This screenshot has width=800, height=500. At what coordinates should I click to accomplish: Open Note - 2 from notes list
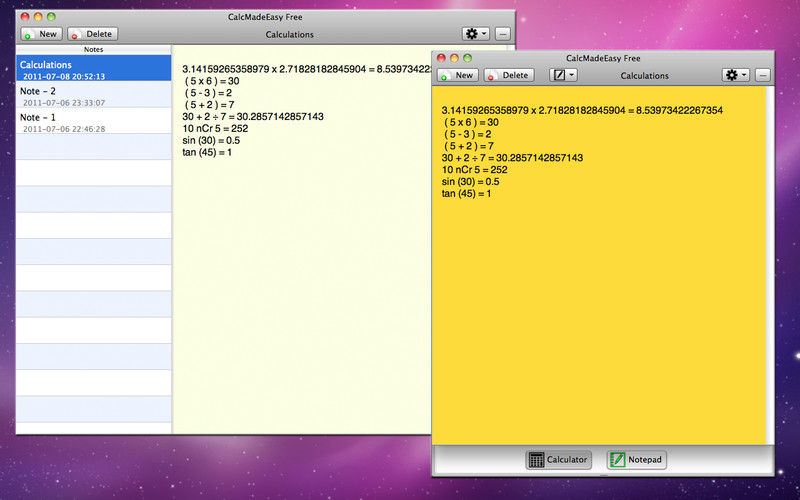pos(93,95)
